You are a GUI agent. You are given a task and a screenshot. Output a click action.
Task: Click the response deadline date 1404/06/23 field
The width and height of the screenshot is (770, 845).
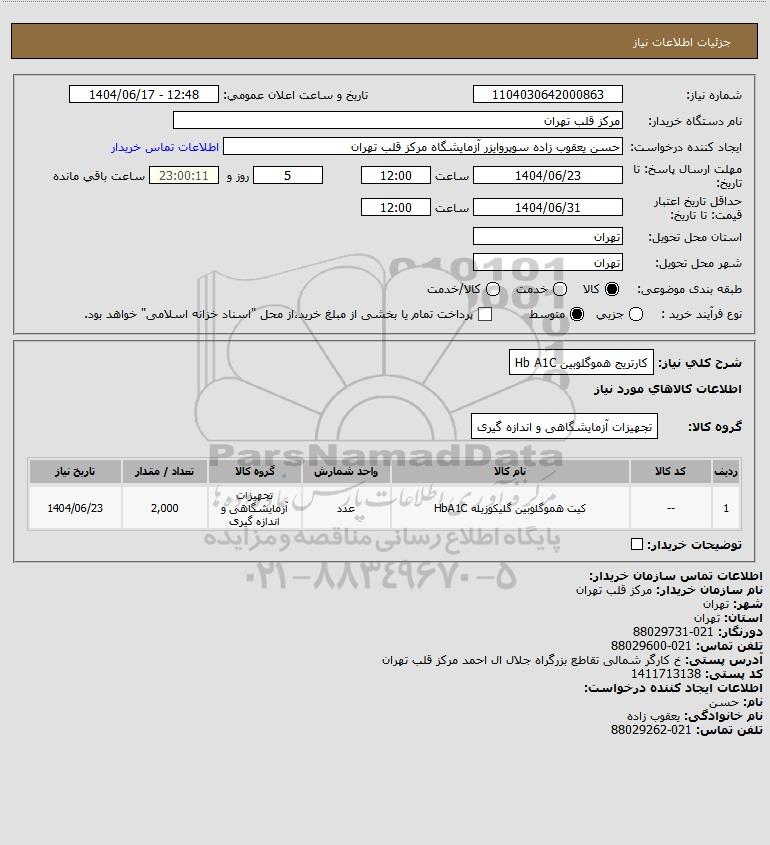pos(547,176)
